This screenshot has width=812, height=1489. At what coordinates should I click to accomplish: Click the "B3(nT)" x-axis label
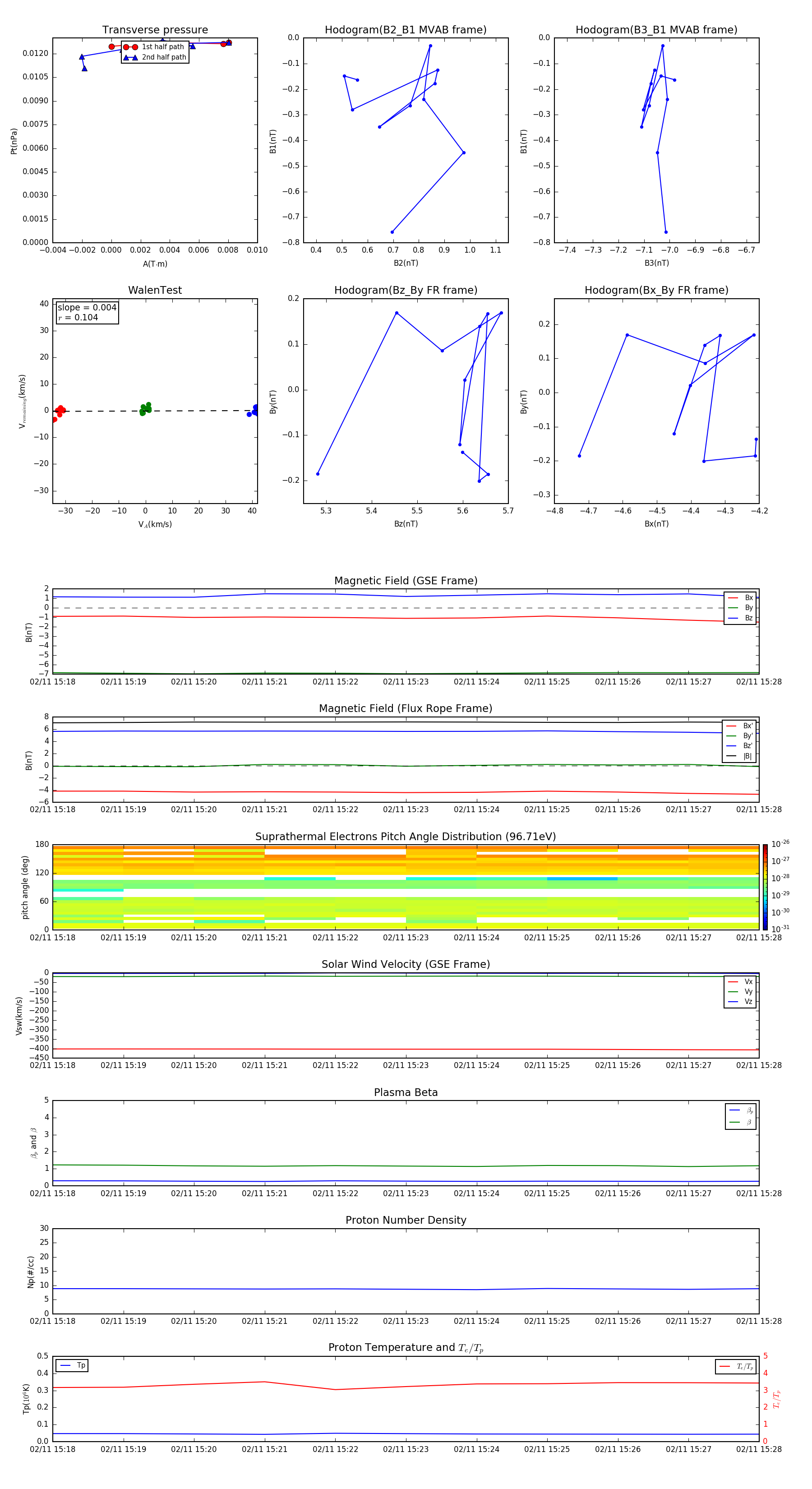[656, 264]
